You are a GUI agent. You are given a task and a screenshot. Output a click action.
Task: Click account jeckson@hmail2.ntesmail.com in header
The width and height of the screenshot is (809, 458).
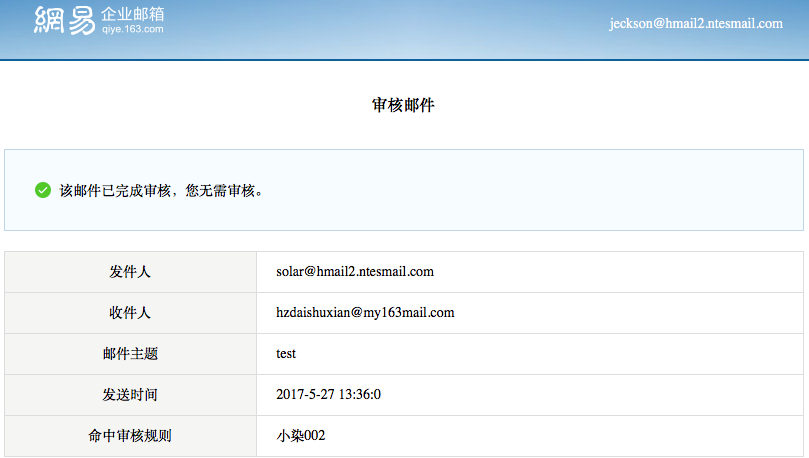(x=695, y=23)
